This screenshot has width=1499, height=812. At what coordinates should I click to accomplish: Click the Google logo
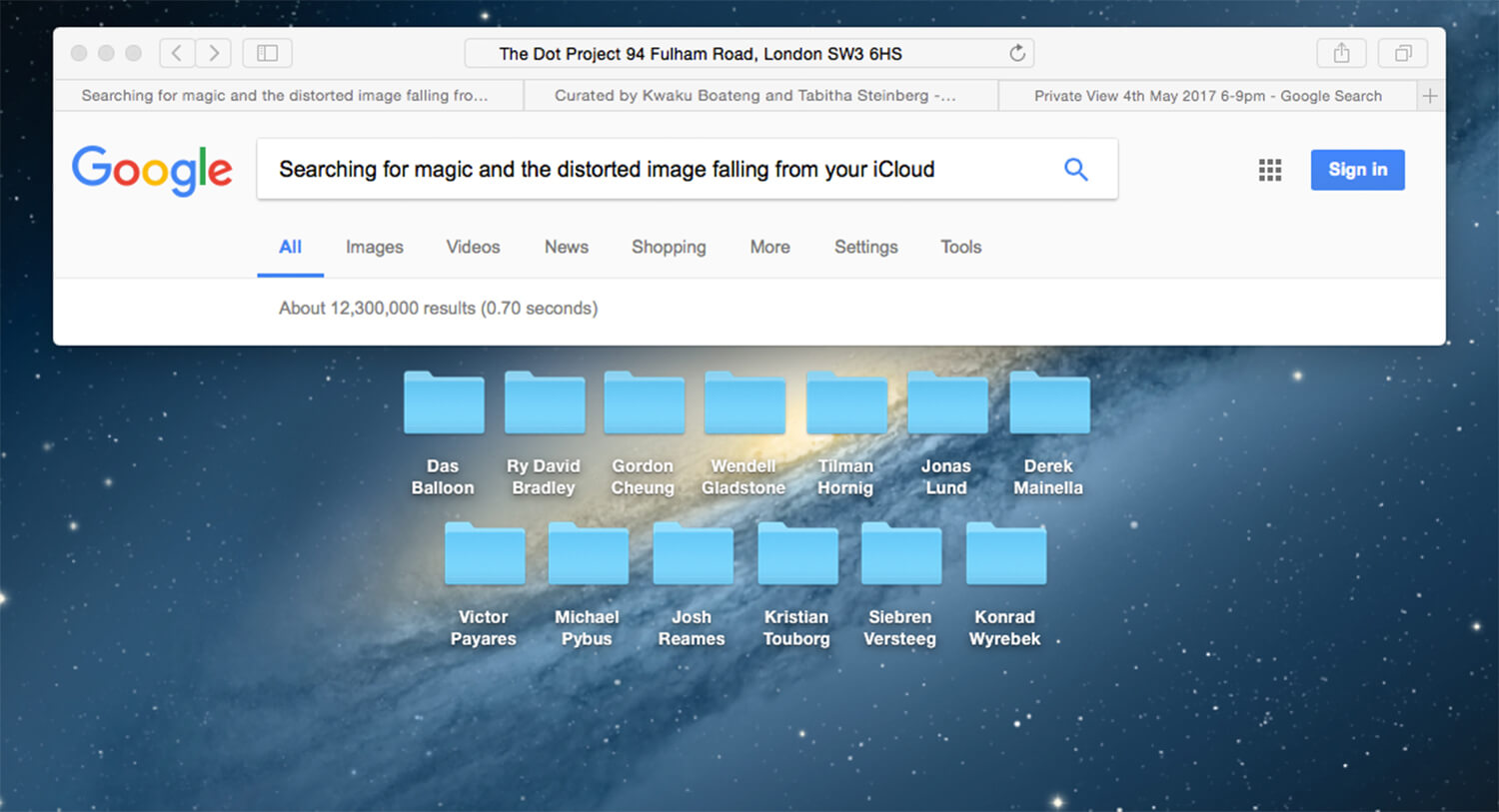point(152,170)
